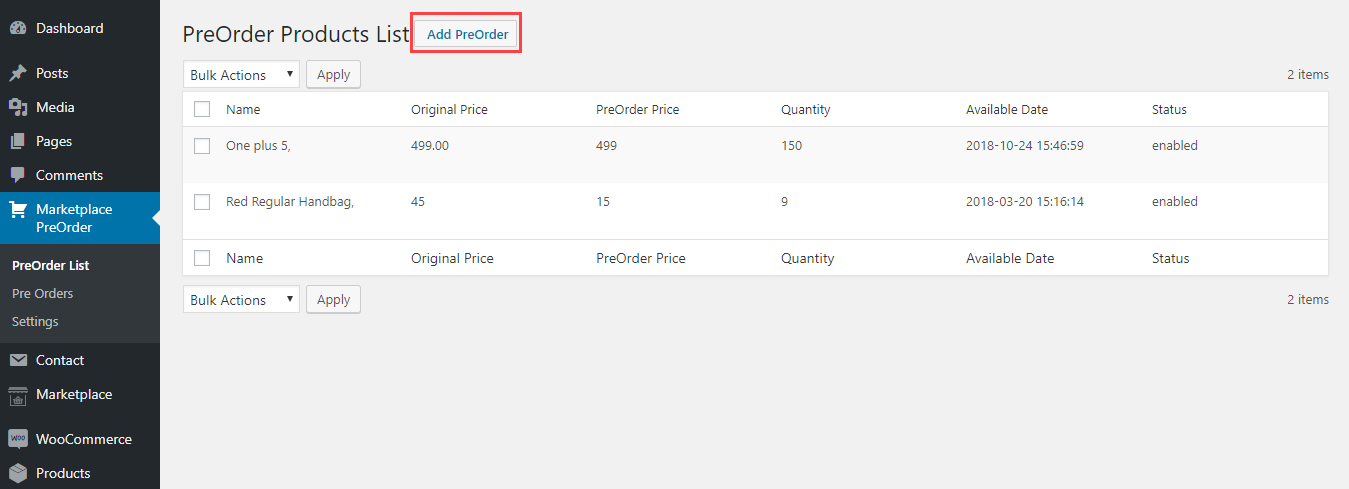The height and width of the screenshot is (489, 1349).
Task: Click the Pages icon in sidebar
Action: [18, 142]
